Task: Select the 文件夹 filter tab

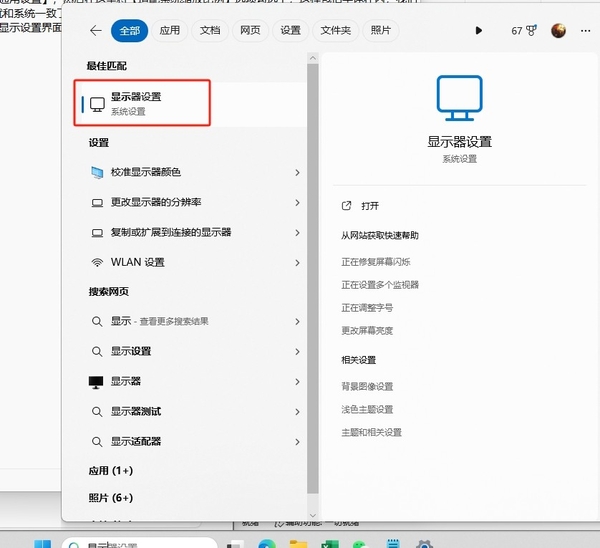Action: [x=336, y=31]
